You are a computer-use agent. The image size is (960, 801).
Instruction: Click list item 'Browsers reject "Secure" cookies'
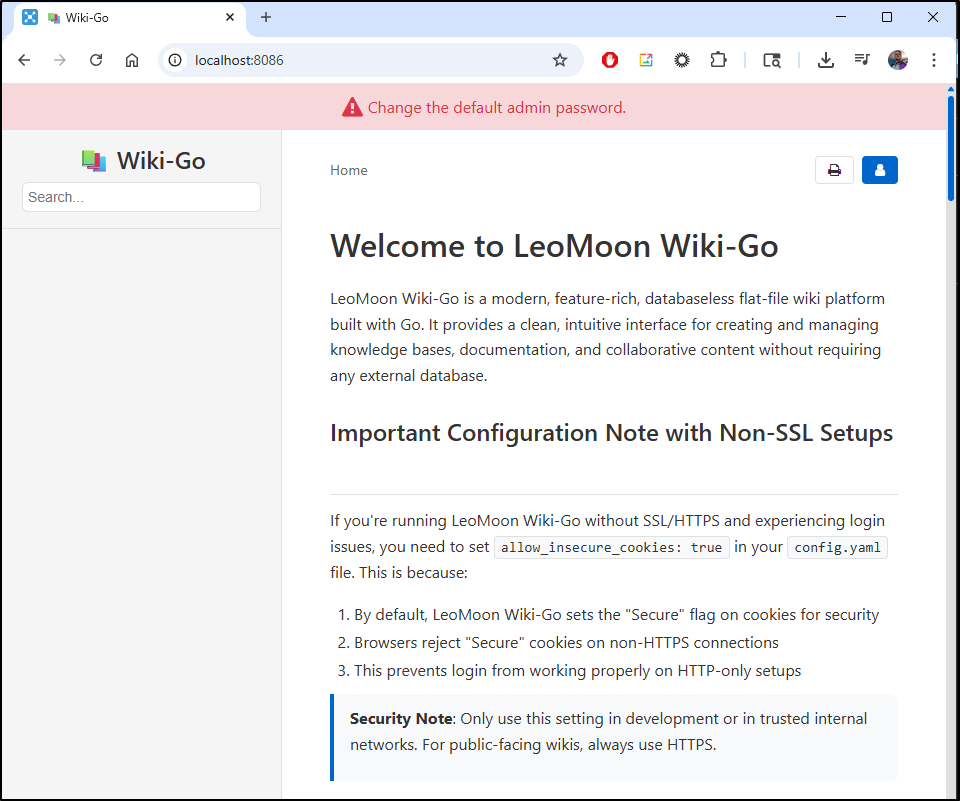point(566,642)
